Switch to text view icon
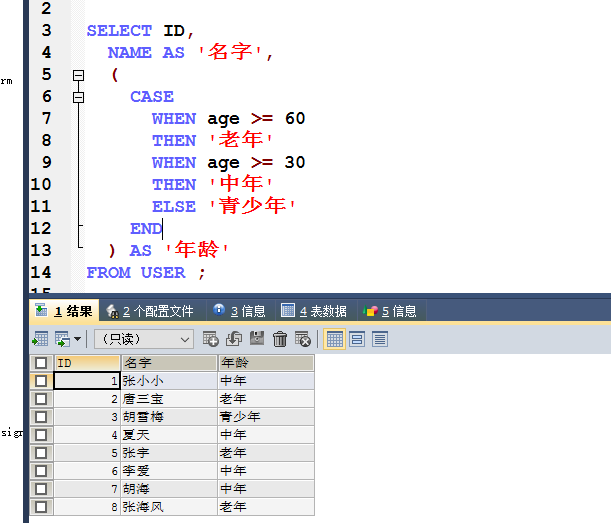The width and height of the screenshot is (611, 523). pos(380,339)
